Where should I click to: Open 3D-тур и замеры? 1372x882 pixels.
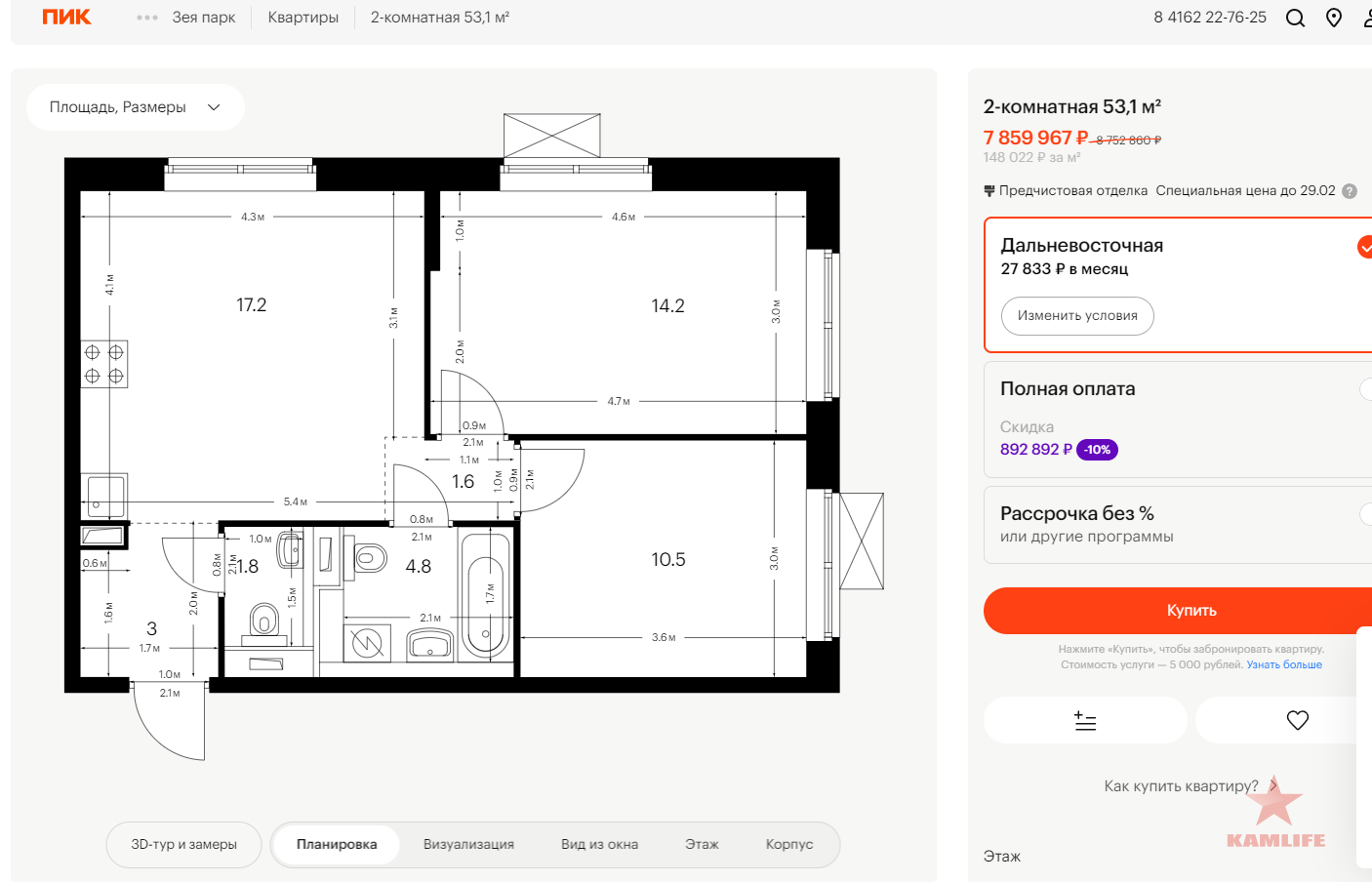tap(184, 845)
